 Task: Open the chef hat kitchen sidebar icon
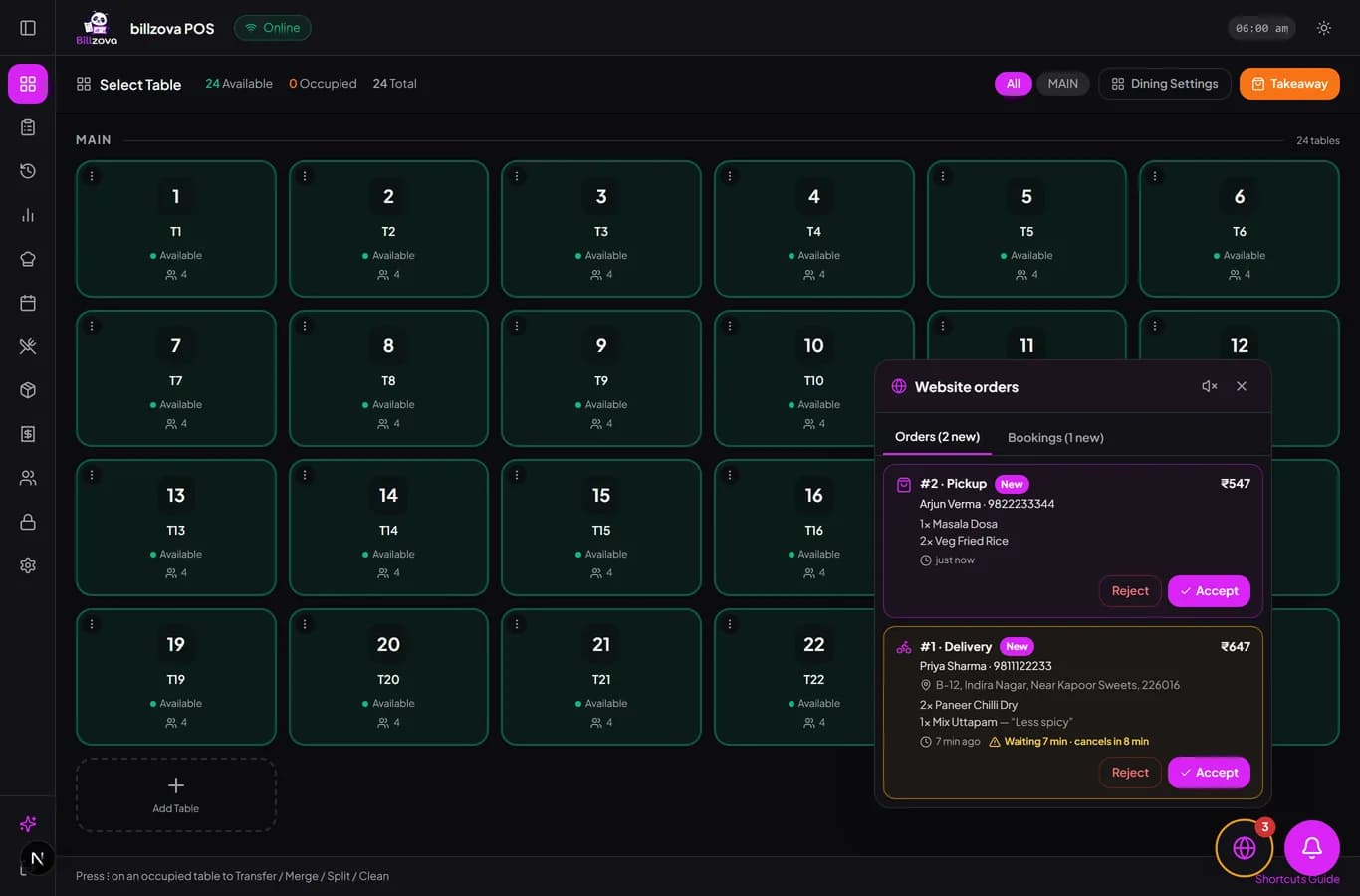(28, 259)
